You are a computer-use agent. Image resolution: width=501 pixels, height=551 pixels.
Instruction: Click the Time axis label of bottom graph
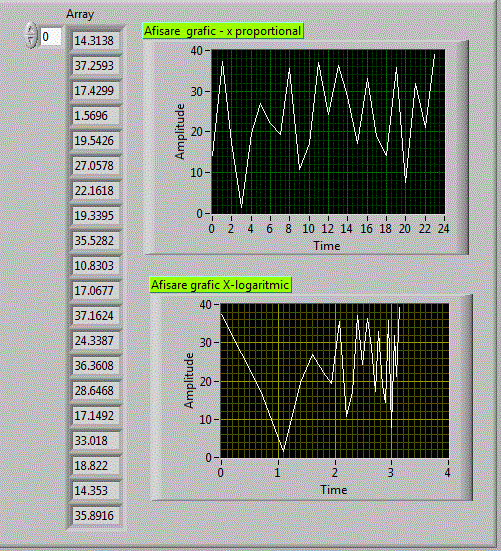point(334,490)
